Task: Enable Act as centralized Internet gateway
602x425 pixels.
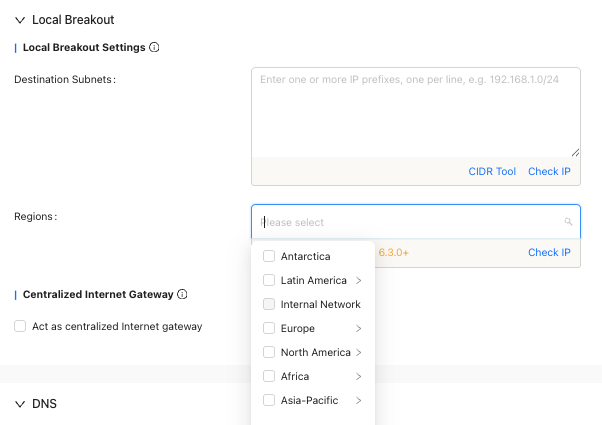Action: (x=20, y=326)
